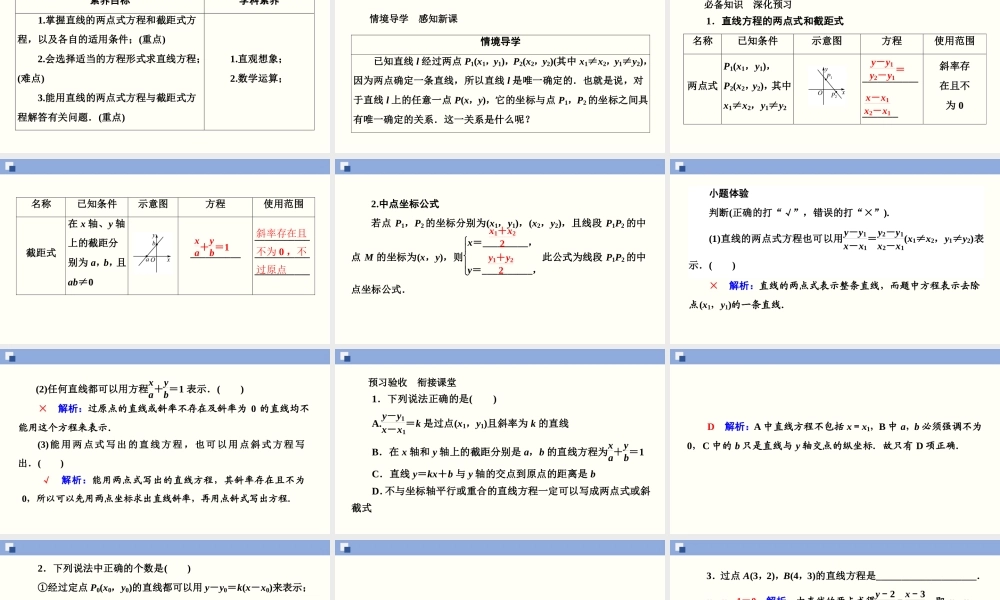Click the header icon above the 截距式 table slide
This screenshot has width=1000, height=600.
10,167
